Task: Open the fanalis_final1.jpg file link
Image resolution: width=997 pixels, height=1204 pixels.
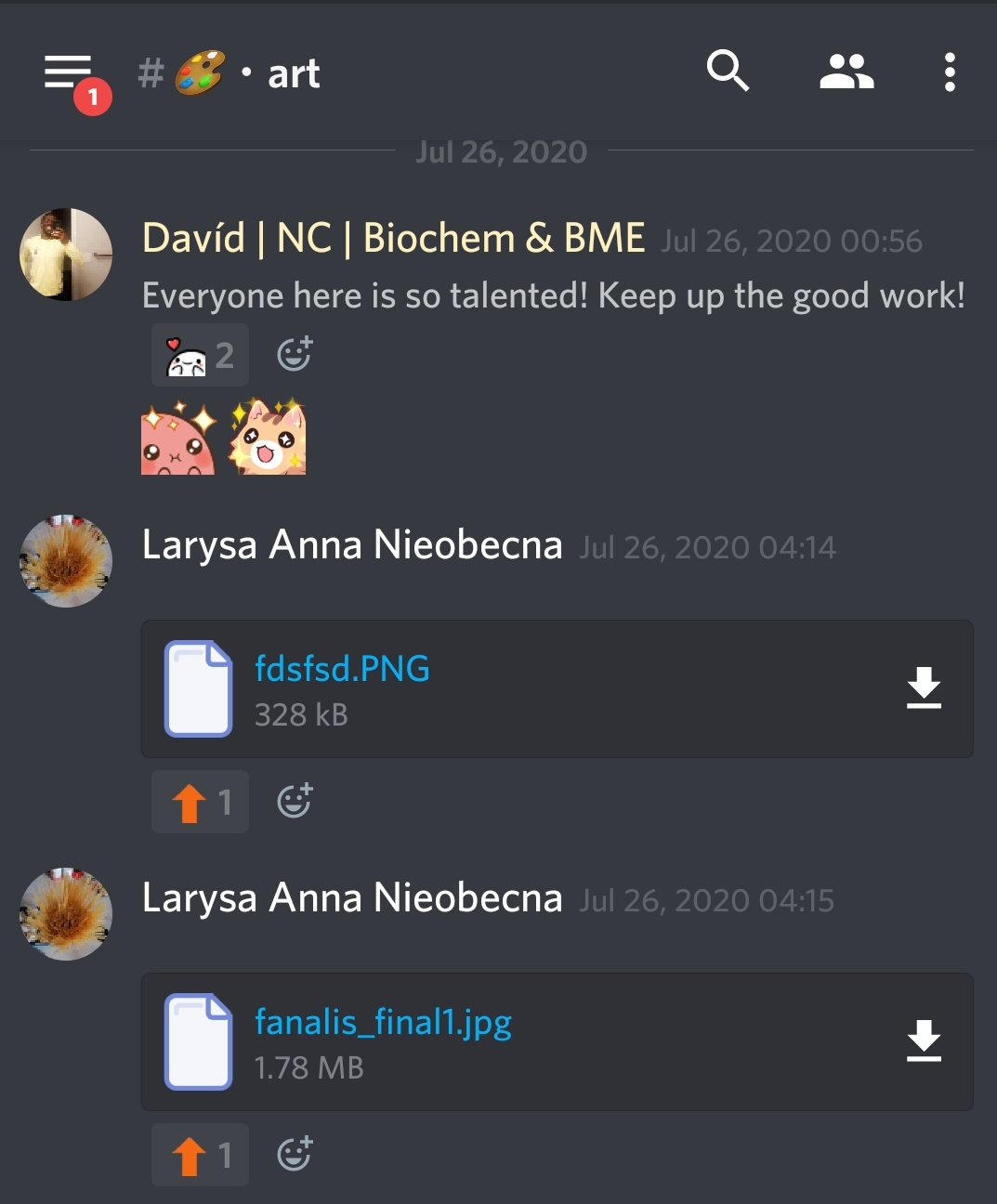Action: [383, 1022]
